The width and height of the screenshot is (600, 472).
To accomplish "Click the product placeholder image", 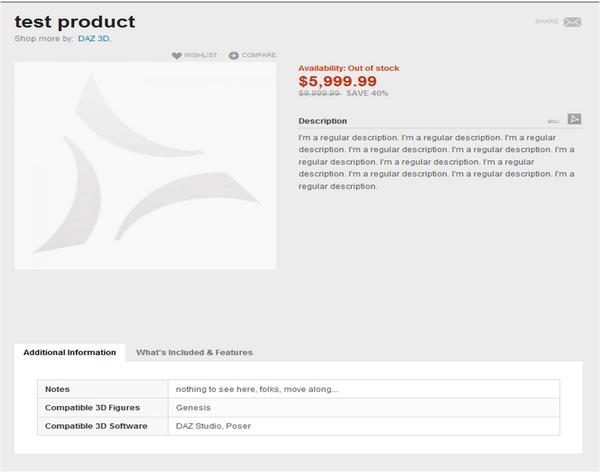I will pyautogui.click(x=145, y=166).
